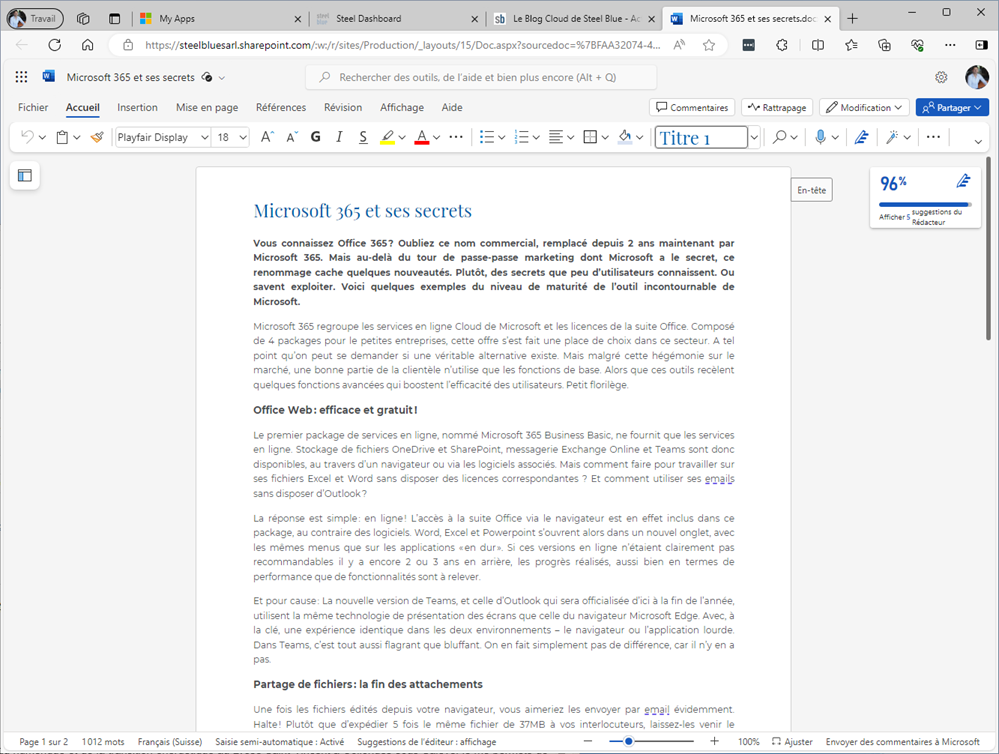Viewport: 999px width, 754px height.
Task: Click the Word logo icon beside the title
Action: tap(48, 76)
